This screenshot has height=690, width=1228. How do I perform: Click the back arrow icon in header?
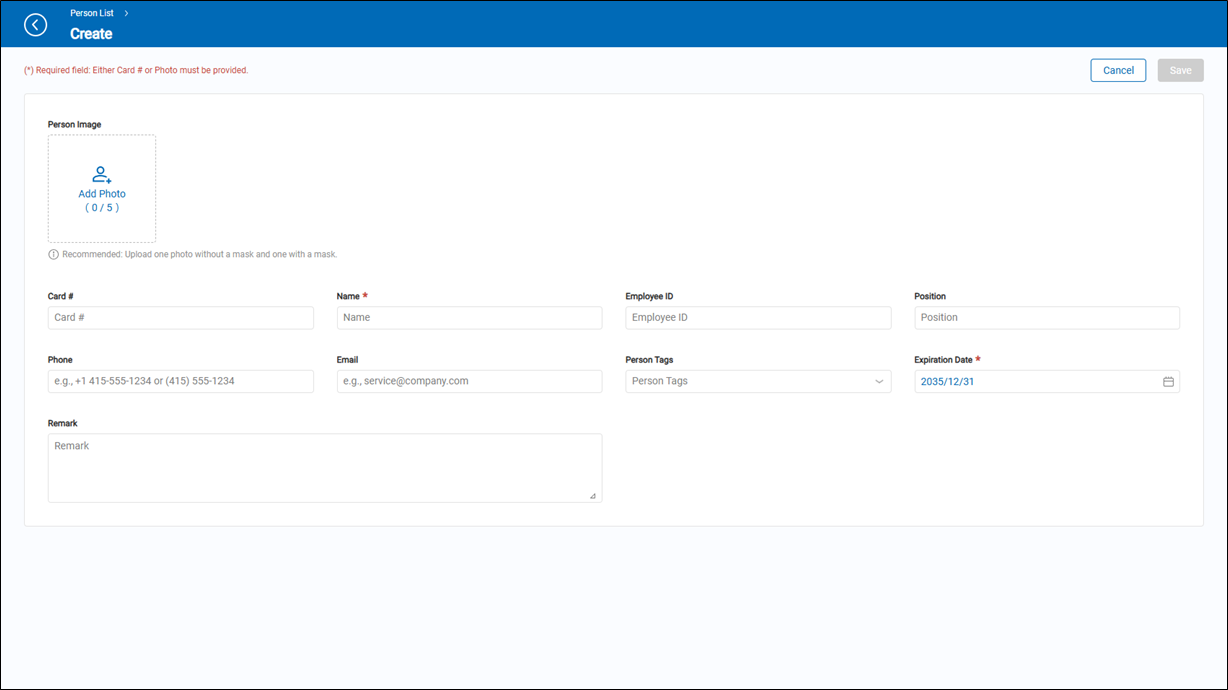pos(36,25)
